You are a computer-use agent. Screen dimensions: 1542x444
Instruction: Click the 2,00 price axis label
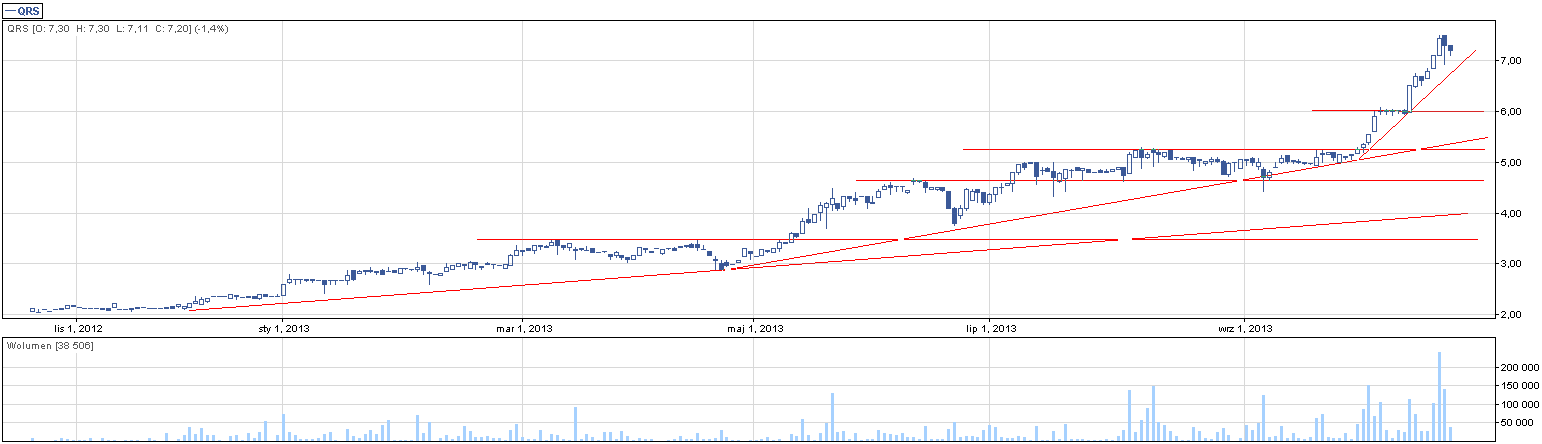point(1510,315)
